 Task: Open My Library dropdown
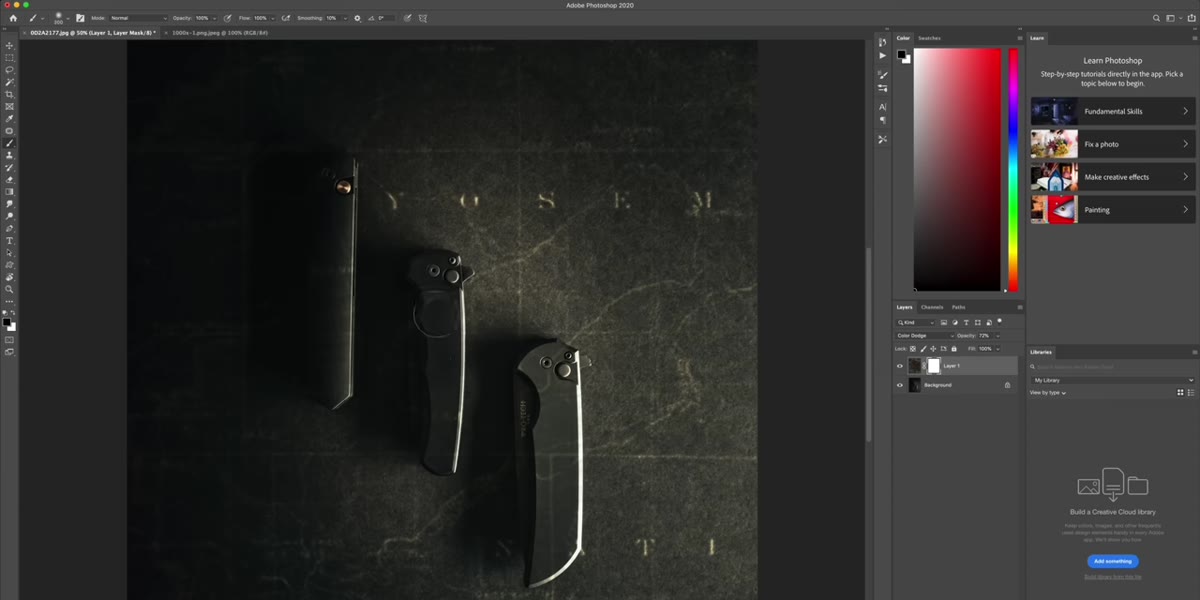pos(1113,380)
